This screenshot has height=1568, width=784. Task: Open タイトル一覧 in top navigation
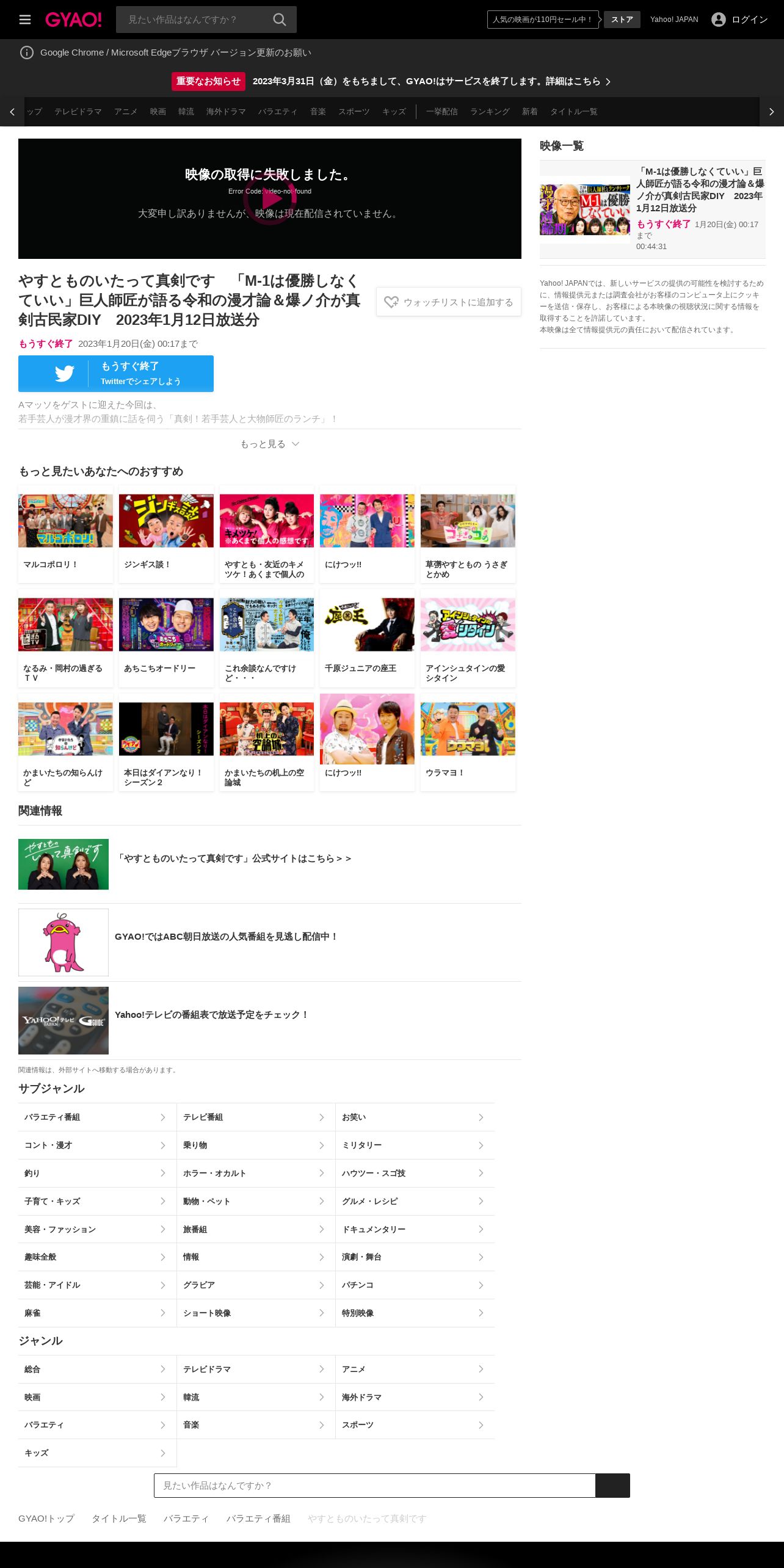tap(574, 112)
